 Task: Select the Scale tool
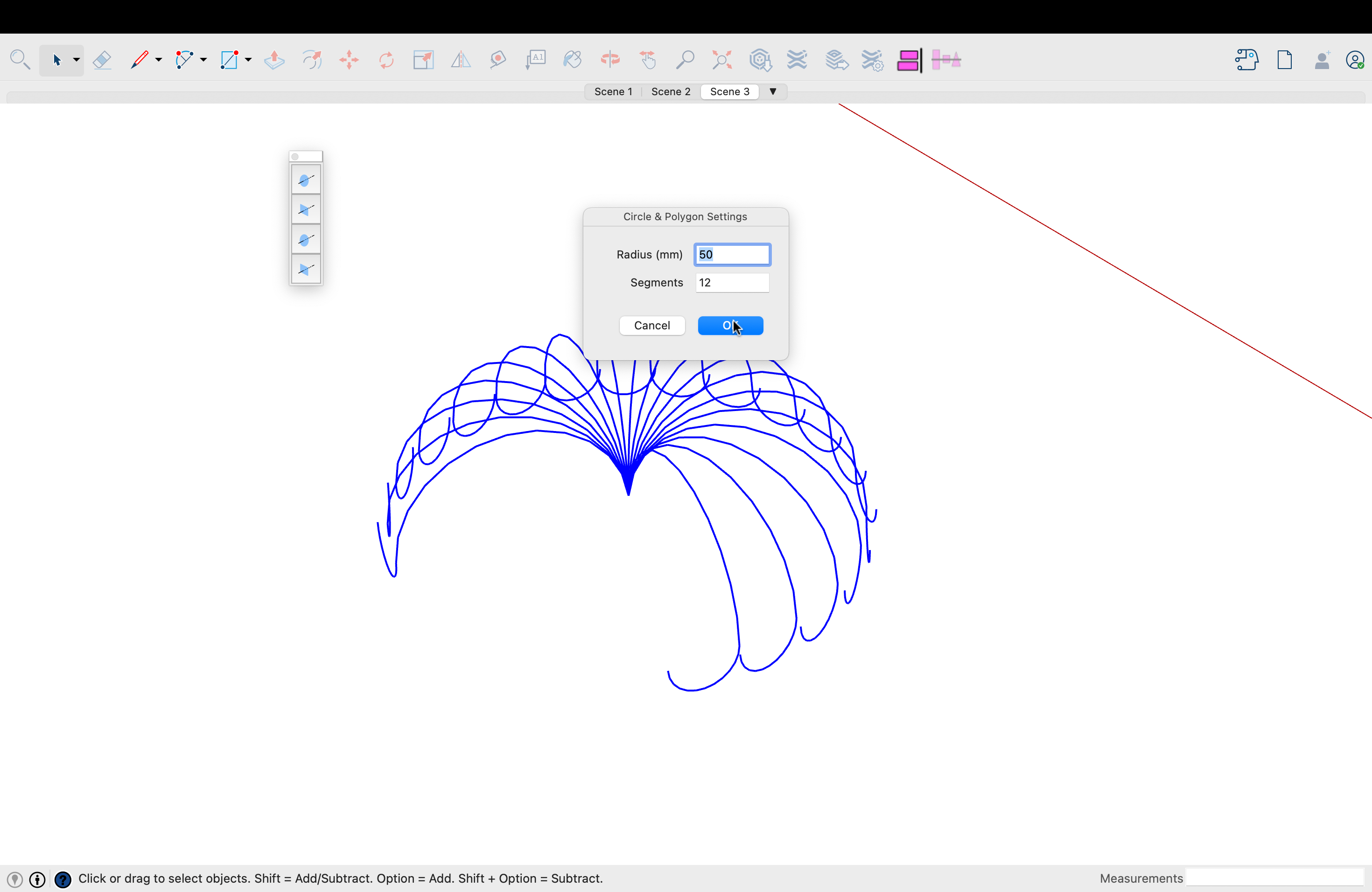click(423, 60)
